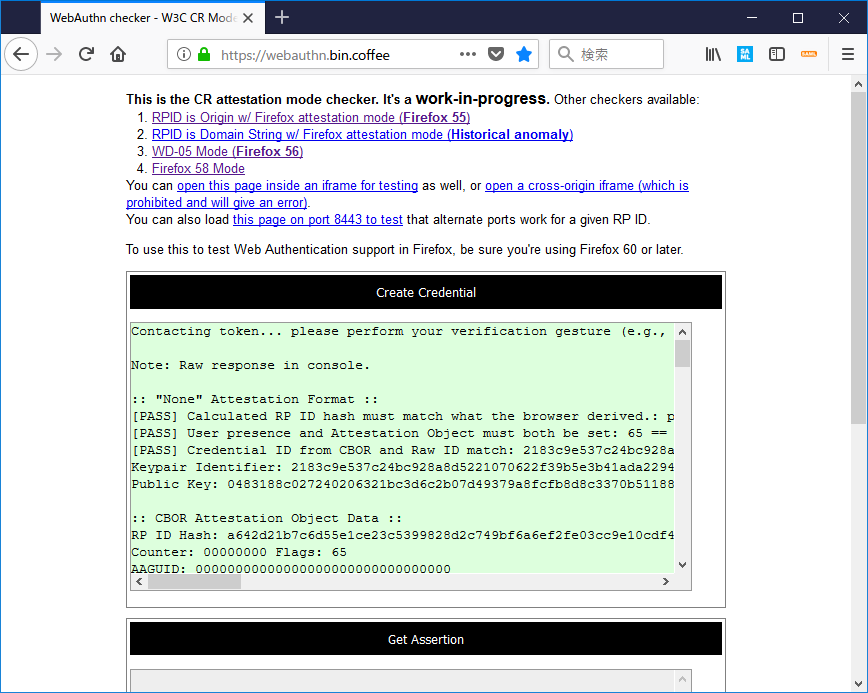The height and width of the screenshot is (693, 868).
Task: Click the orange SAML tracer extension icon
Action: (x=809, y=54)
